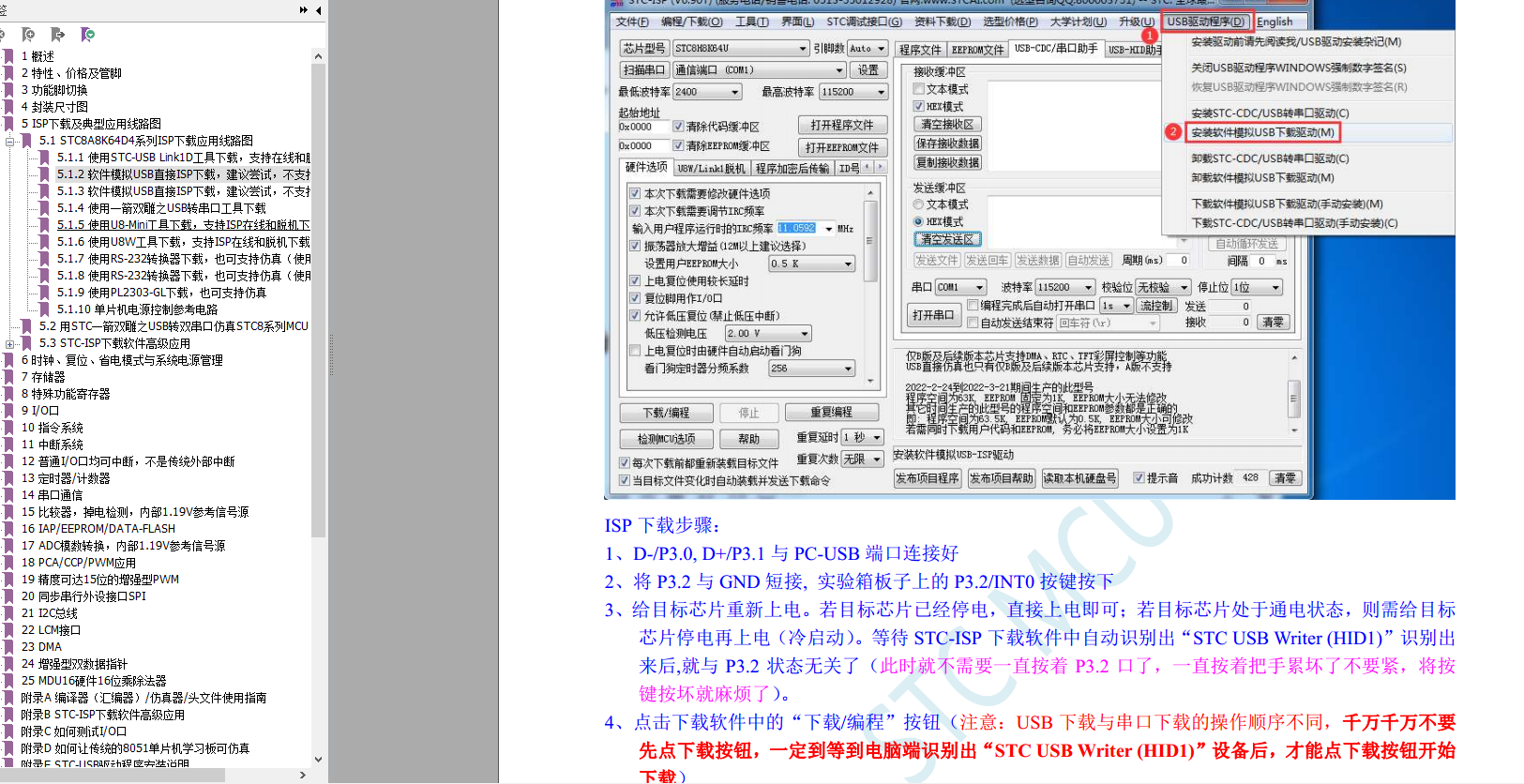Go to '5.1.6 使用U8W工具下载'
1524x784 pixels.
[x=183, y=242]
